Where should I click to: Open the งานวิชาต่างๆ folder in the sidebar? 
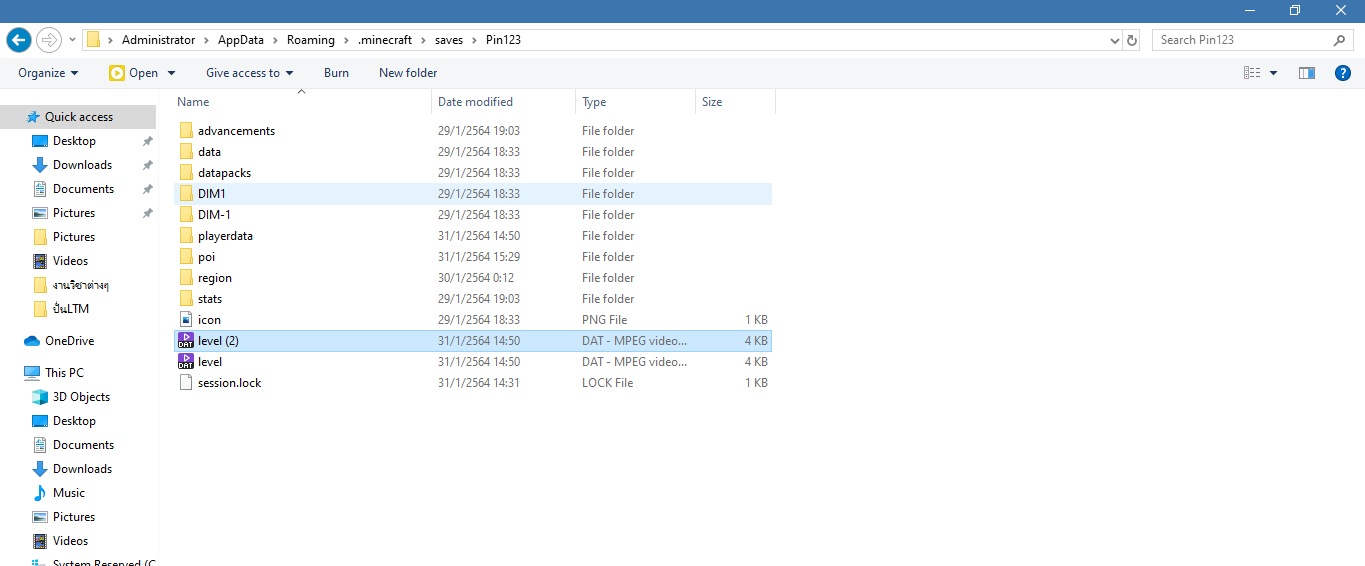(x=80, y=285)
